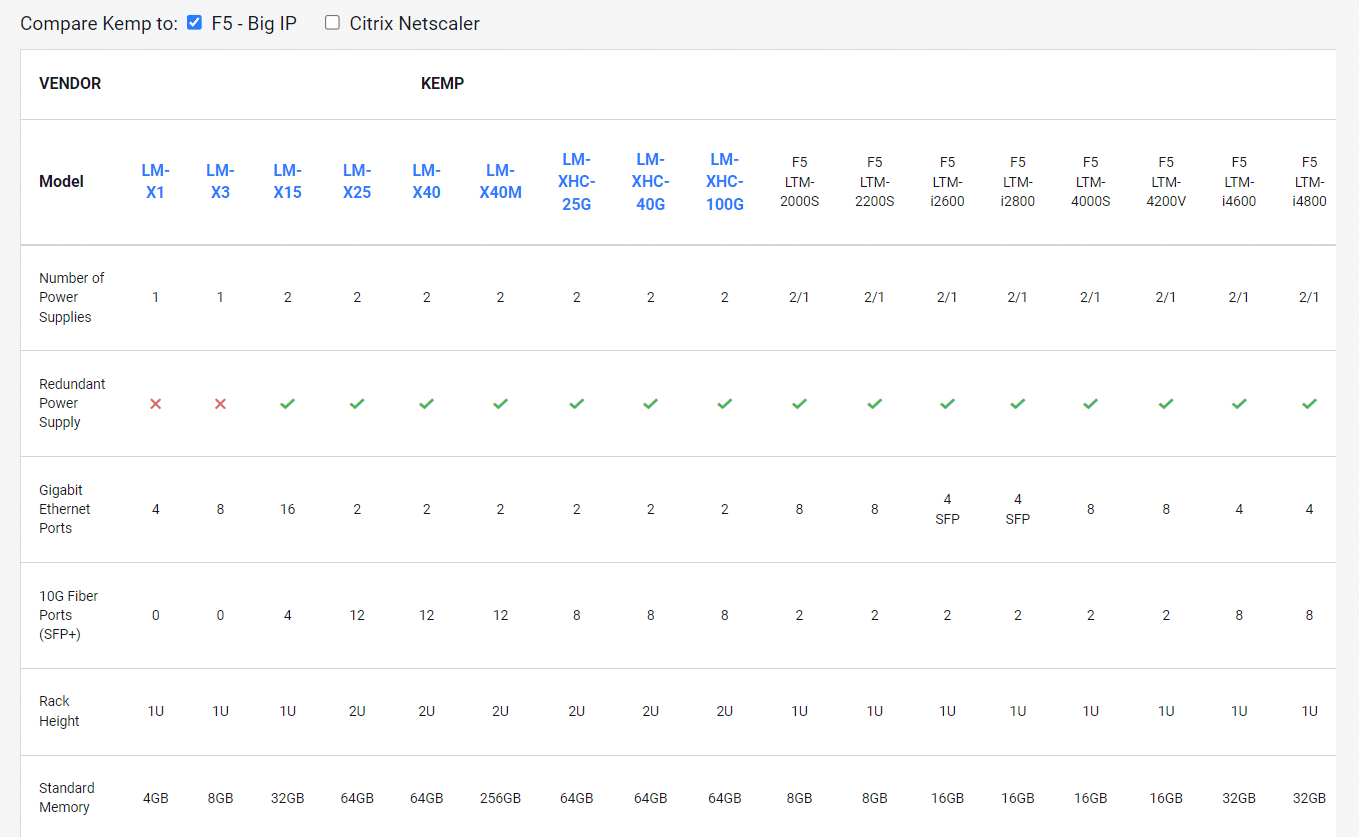Click green checkmark in LM-X15 column
This screenshot has width=1359, height=837.
point(287,404)
